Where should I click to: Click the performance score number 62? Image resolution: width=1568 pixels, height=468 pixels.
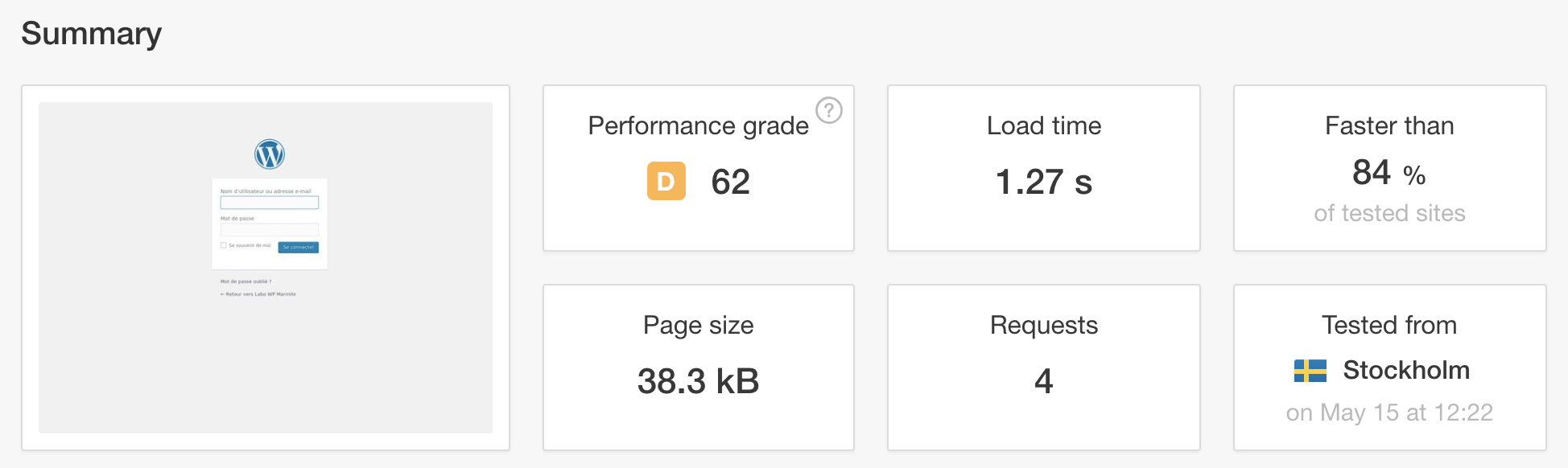coord(729,183)
